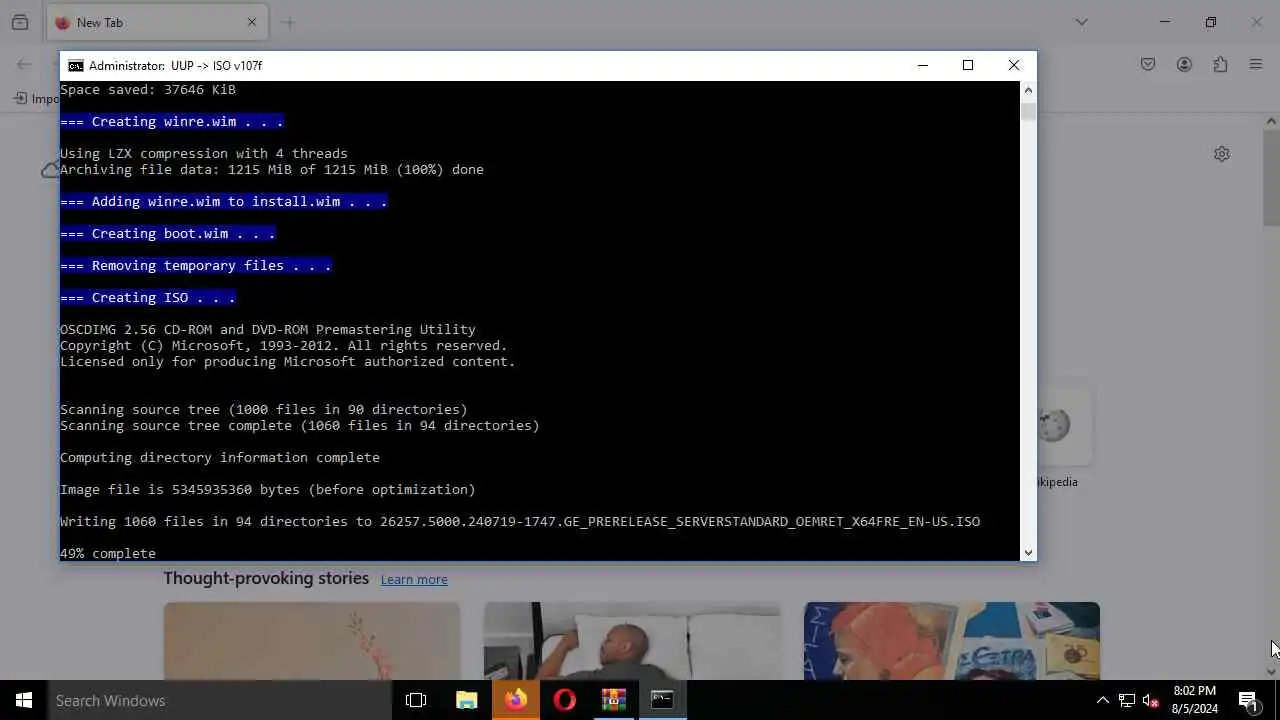Open the first story card thumbnail
This screenshot has height=720, width=1280.
[x=312, y=640]
